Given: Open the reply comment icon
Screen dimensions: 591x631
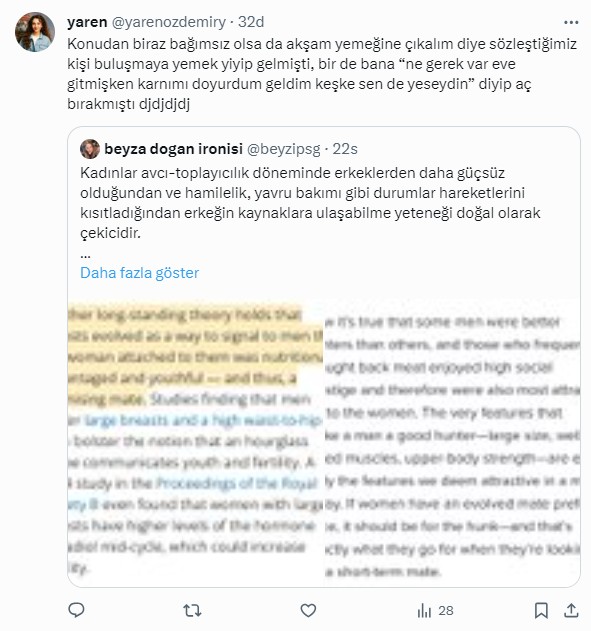Looking at the screenshot, I should click(x=76, y=610).
